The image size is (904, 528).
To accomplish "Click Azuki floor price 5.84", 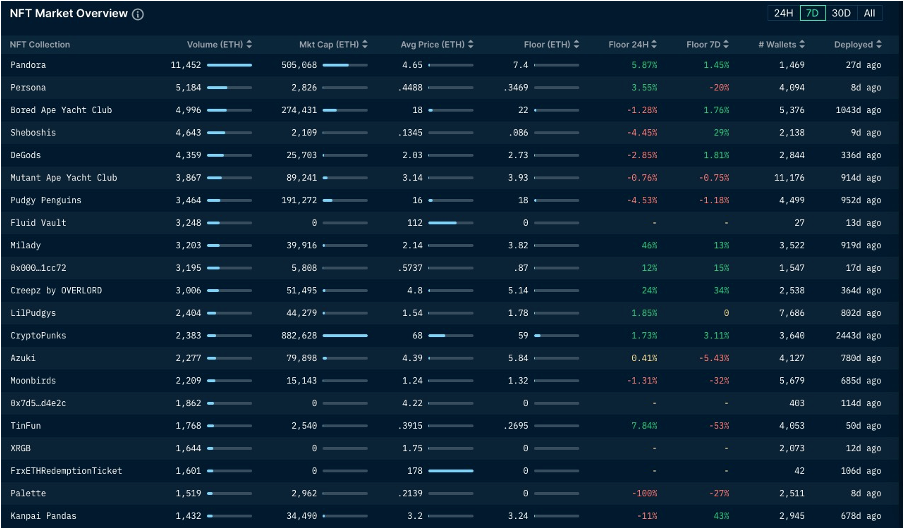I will point(518,358).
